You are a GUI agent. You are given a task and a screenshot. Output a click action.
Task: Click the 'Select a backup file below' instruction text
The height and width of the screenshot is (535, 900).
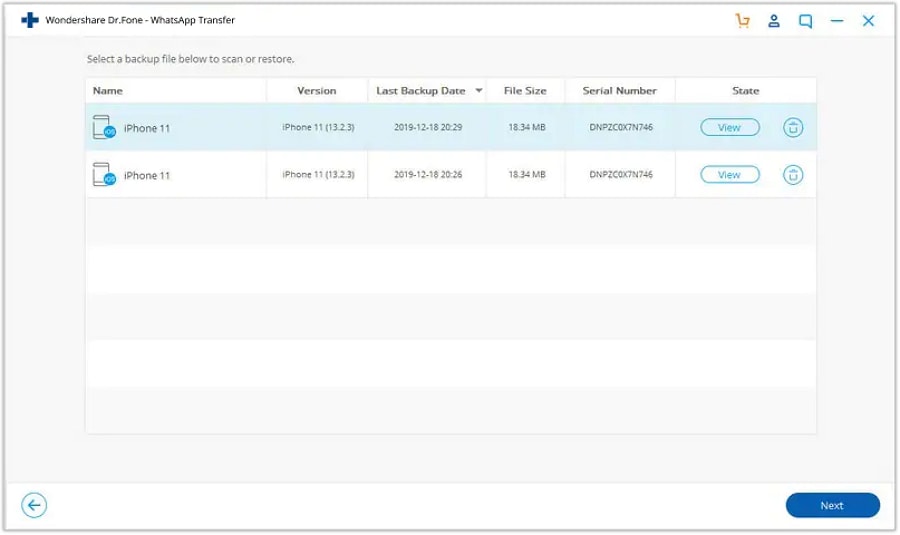tap(191, 59)
